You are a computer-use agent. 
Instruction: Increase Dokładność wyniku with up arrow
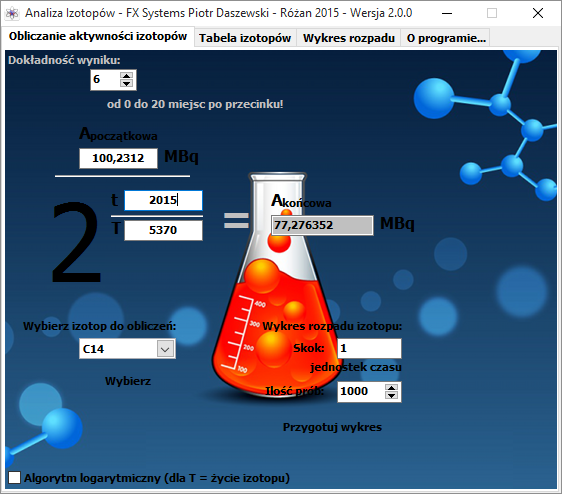126,76
